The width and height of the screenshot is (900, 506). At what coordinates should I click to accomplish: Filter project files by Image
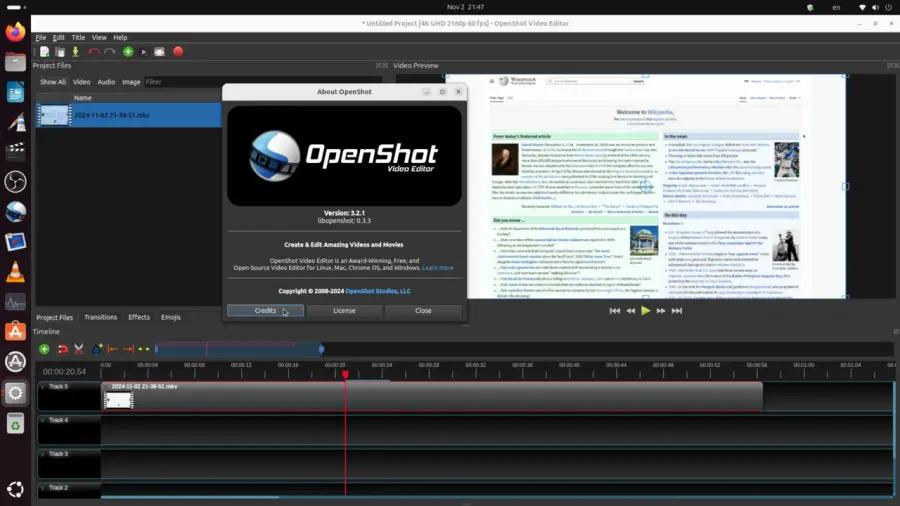131,82
